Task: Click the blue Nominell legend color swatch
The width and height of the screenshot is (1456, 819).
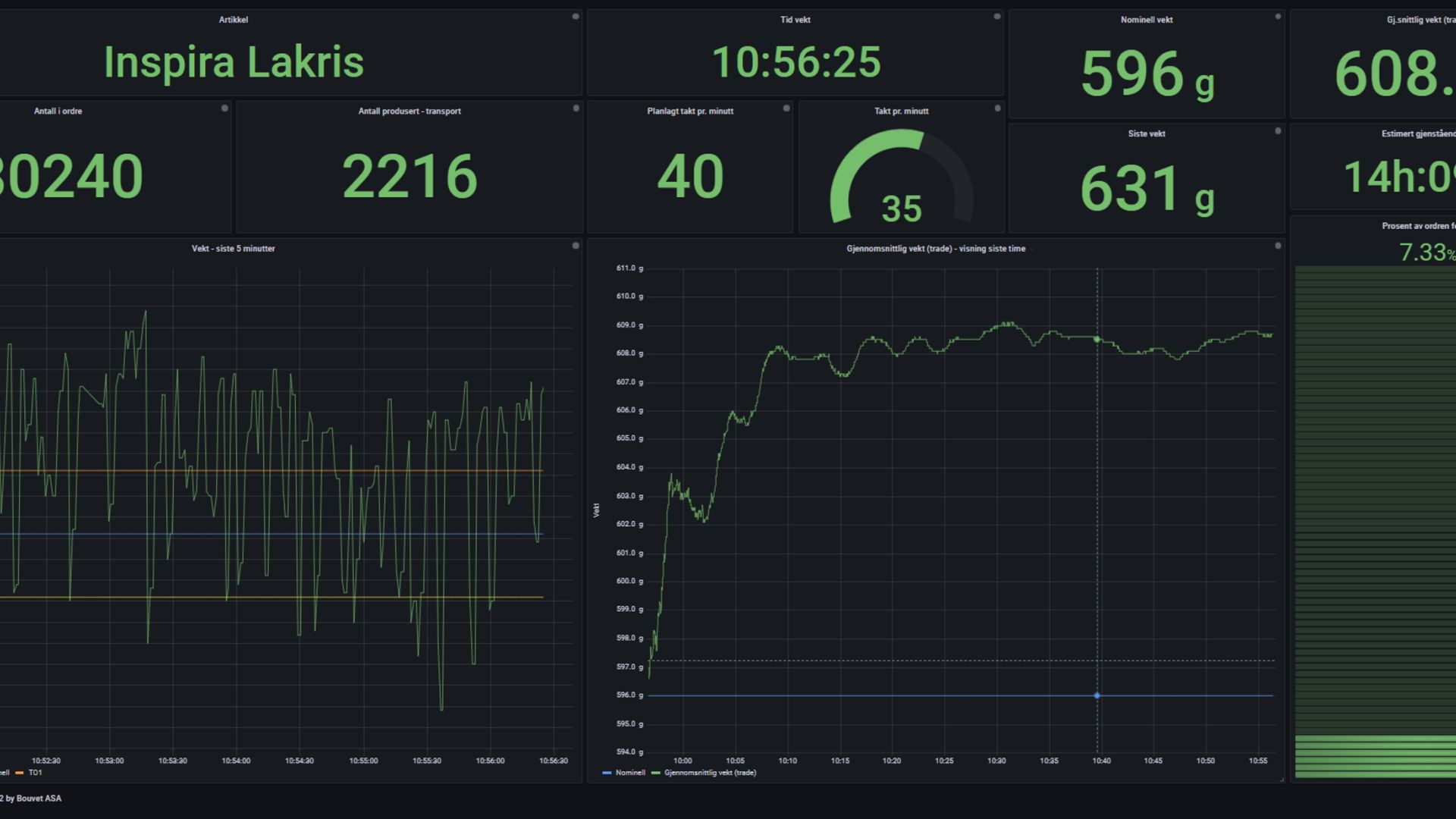Action: point(607,773)
